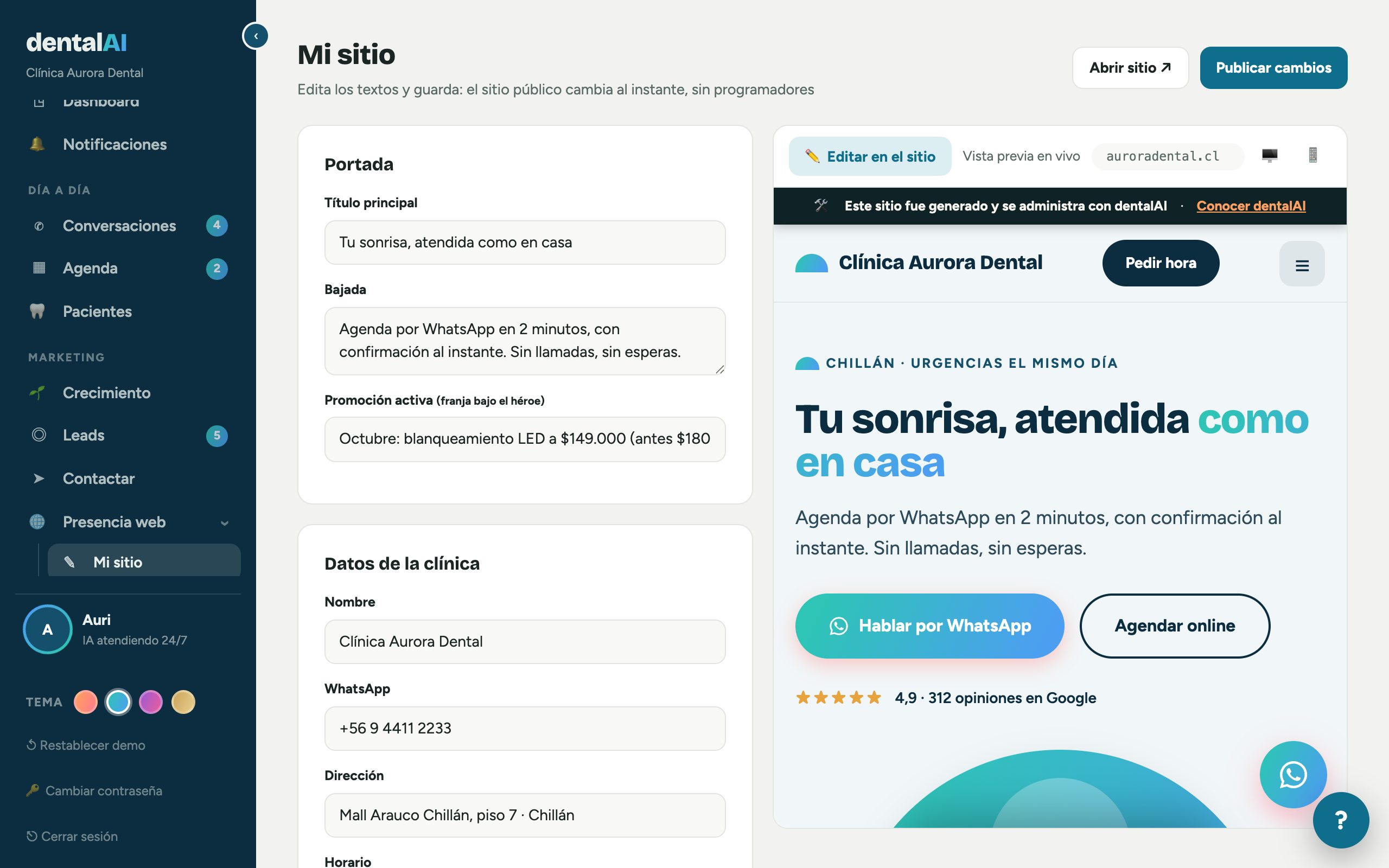Click Publicar cambios button

(x=1273, y=68)
